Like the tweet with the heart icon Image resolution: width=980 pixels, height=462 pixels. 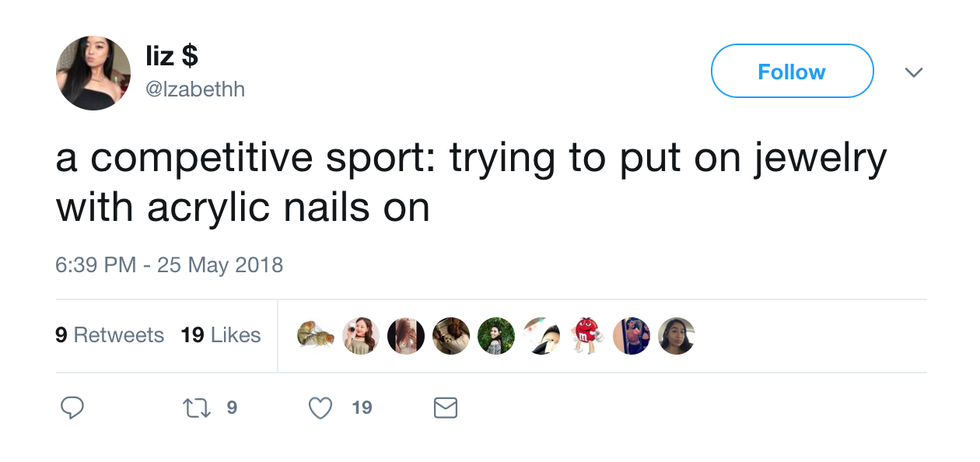point(320,408)
